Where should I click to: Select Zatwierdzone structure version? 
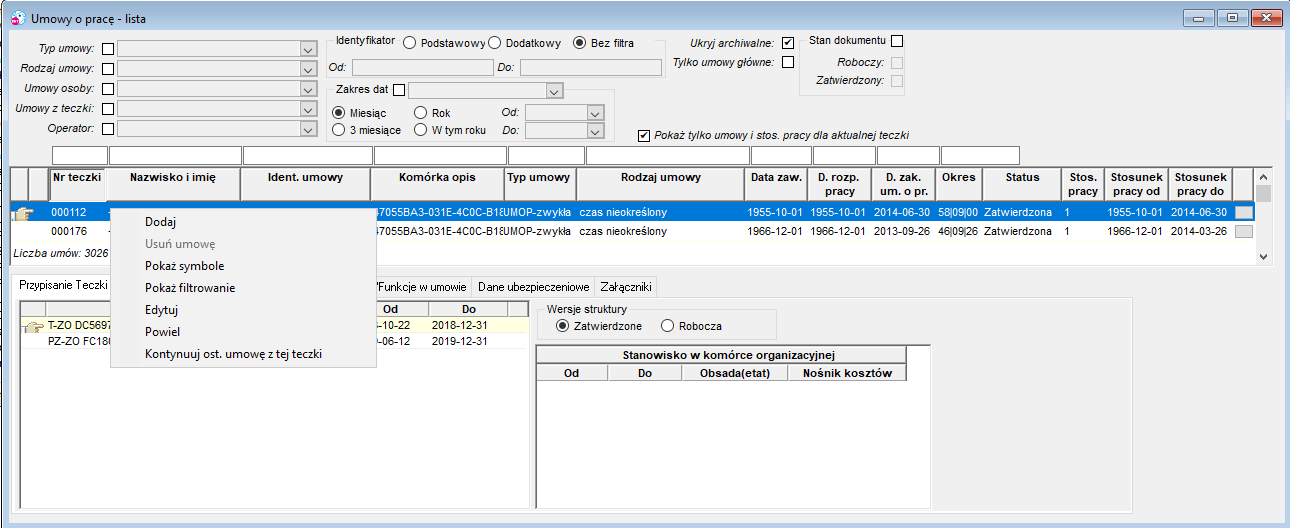(562, 326)
